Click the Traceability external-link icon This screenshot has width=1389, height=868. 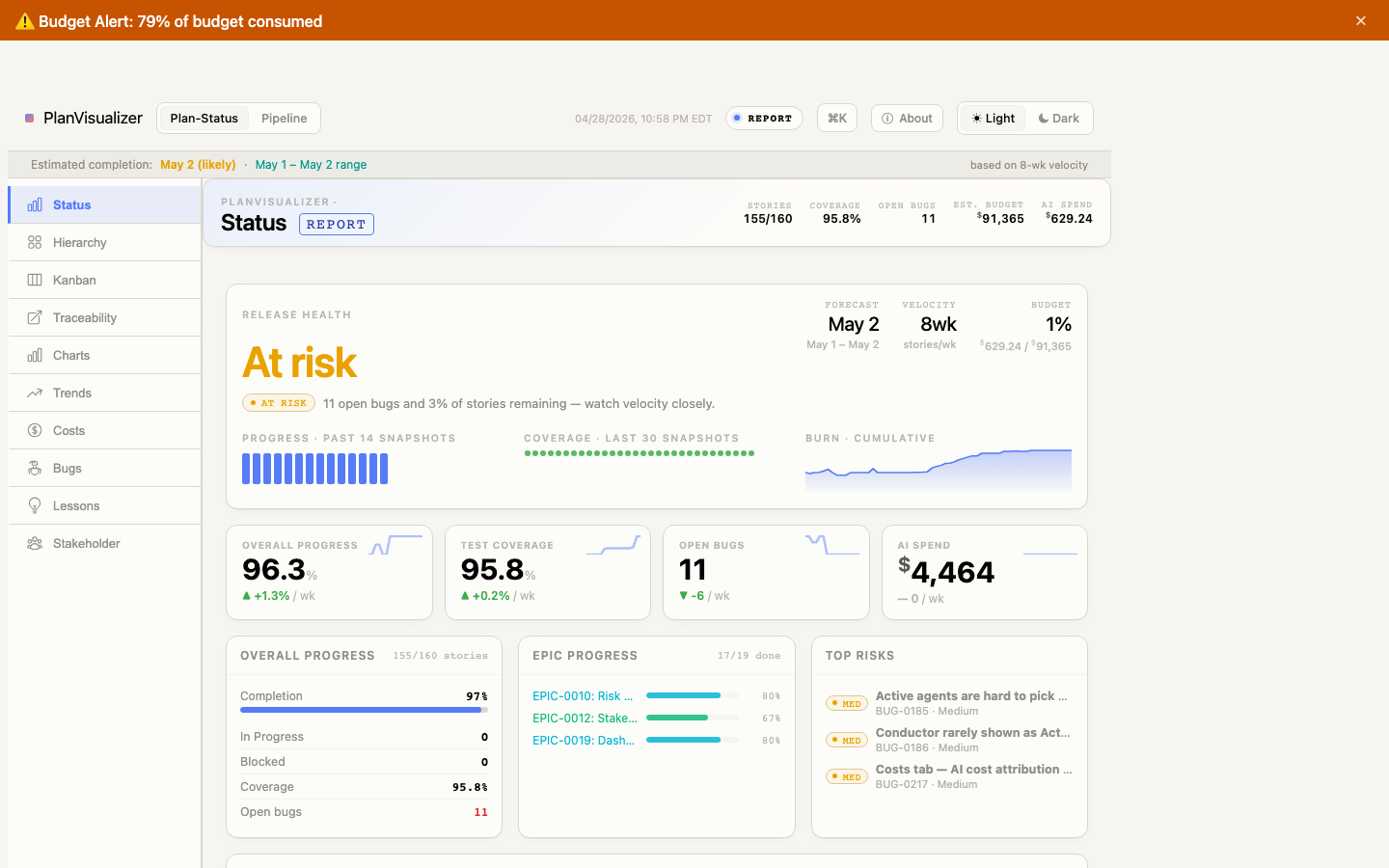tap(35, 317)
